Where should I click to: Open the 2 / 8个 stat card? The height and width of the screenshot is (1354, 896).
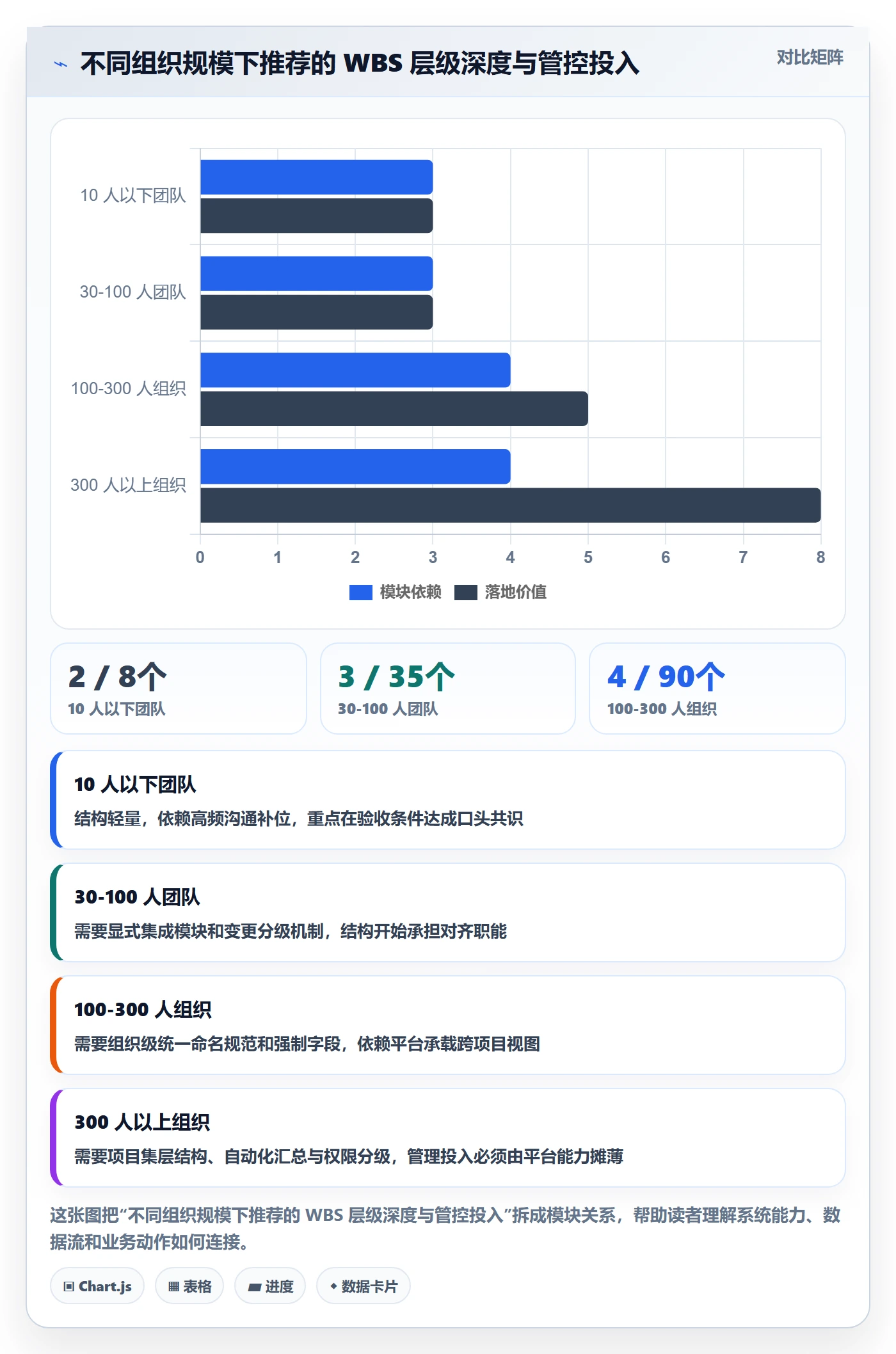(x=179, y=689)
